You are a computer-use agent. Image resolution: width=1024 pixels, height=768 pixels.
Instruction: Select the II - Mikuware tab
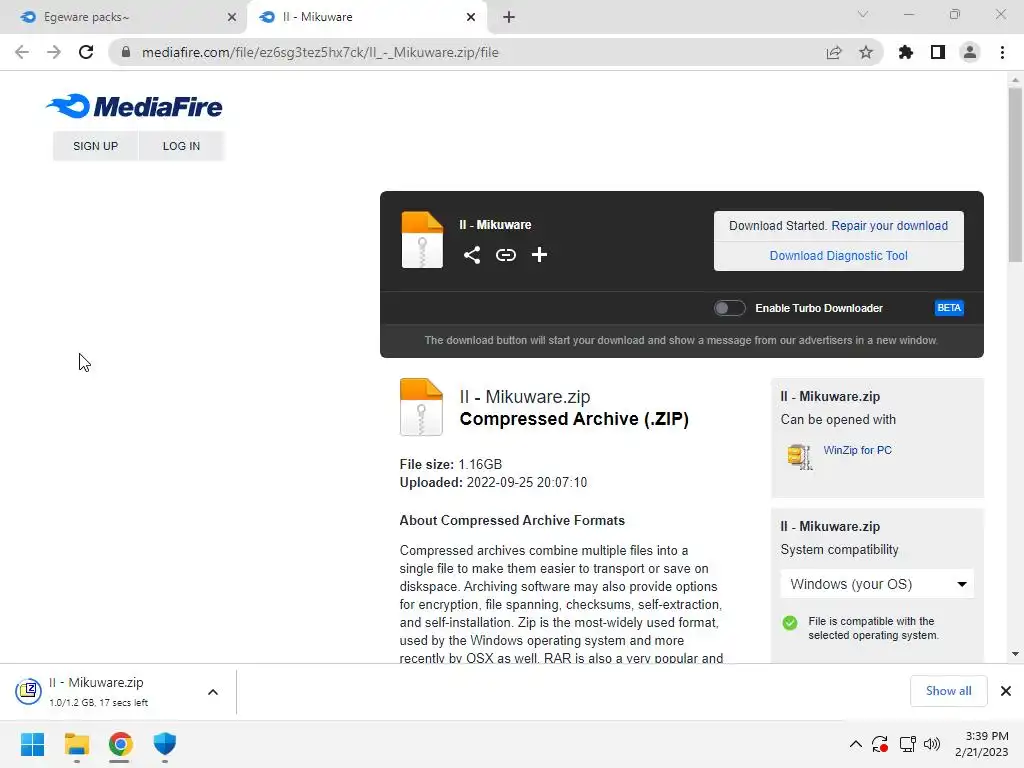[x=366, y=17]
